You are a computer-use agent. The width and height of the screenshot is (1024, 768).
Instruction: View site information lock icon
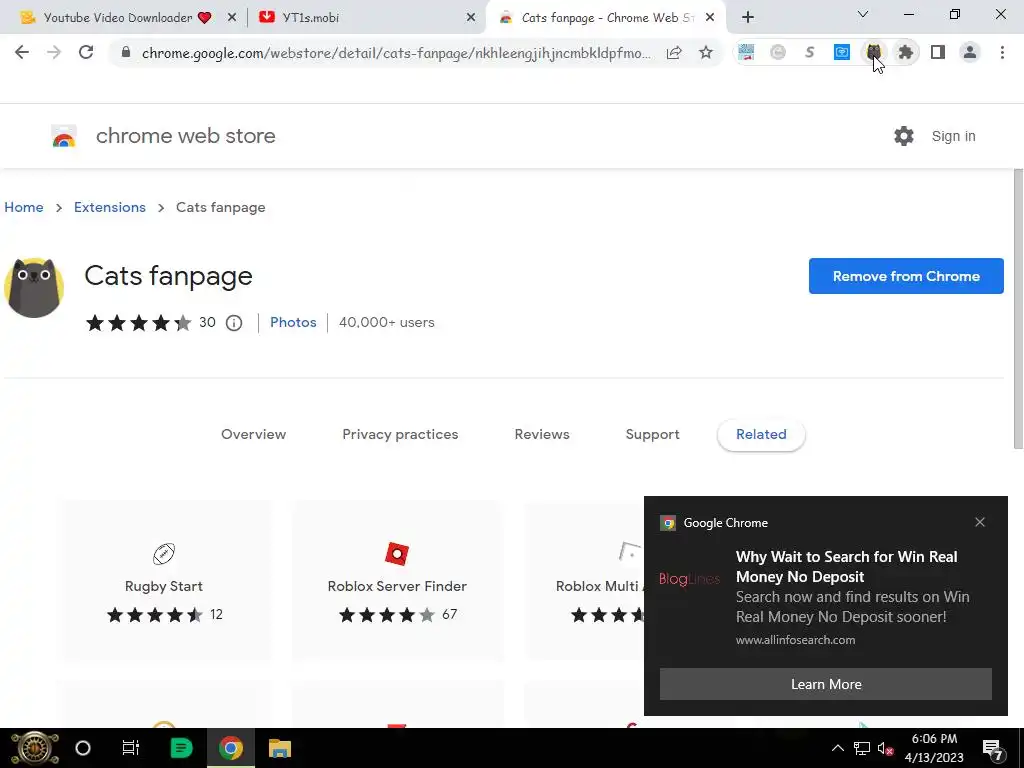[x=126, y=52]
